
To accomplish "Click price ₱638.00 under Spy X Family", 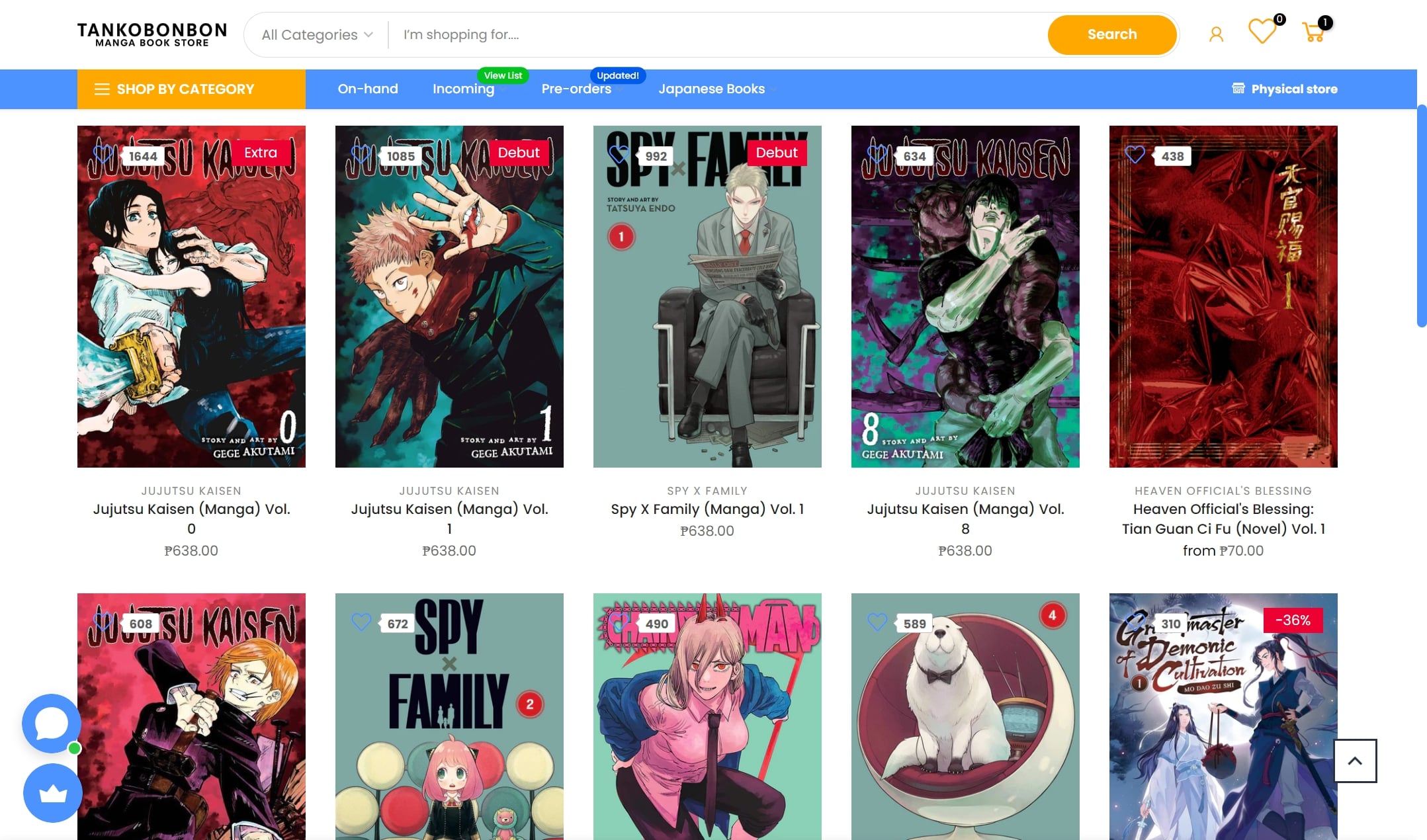I will coord(707,530).
